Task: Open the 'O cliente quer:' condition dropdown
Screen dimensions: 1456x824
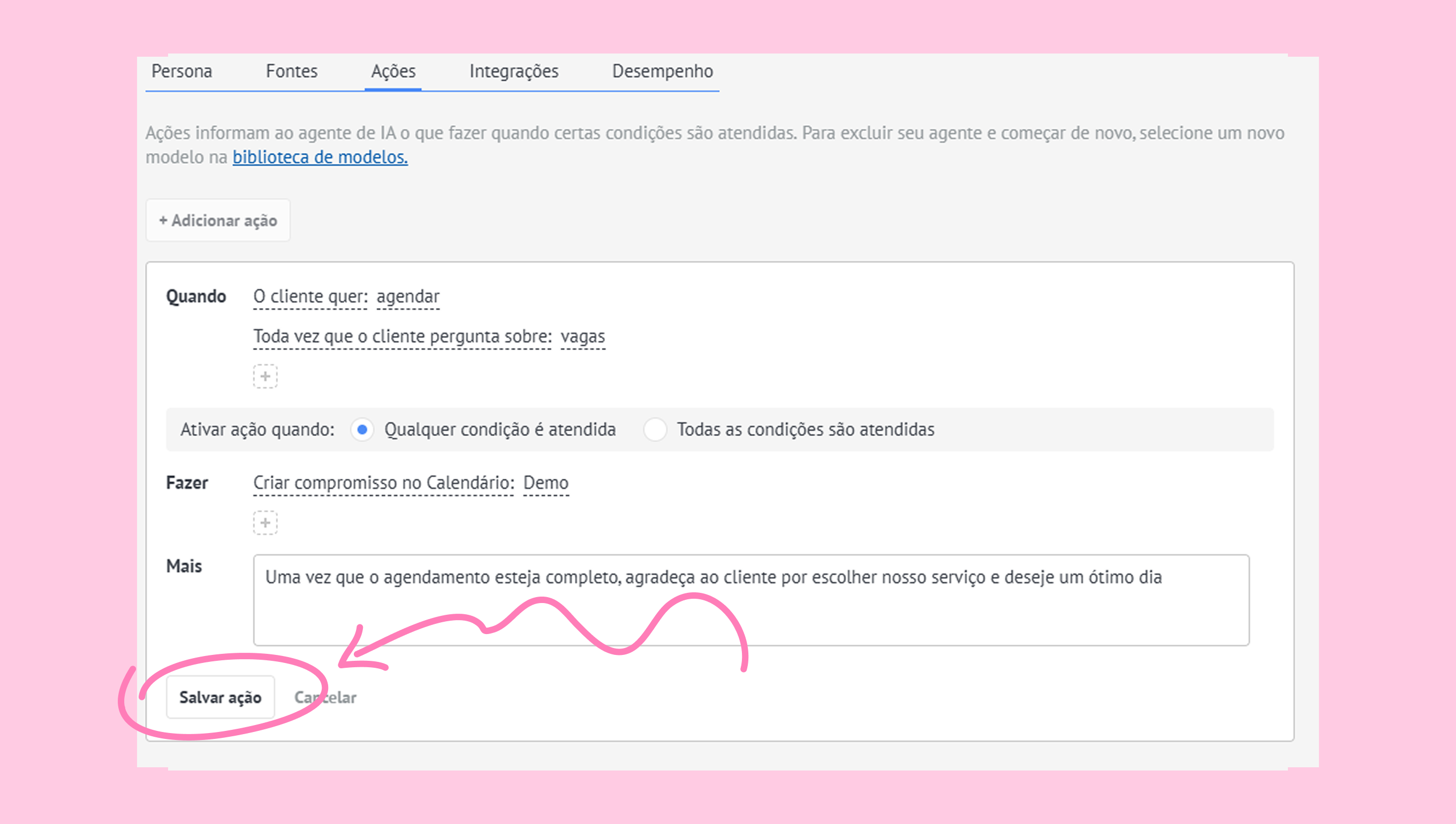Action: [x=310, y=296]
